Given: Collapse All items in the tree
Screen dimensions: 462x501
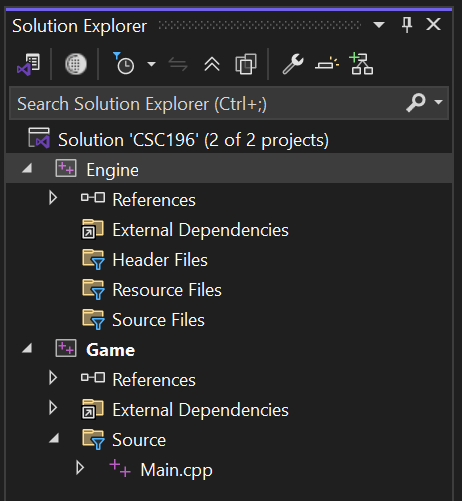Looking at the screenshot, I should point(212,64).
